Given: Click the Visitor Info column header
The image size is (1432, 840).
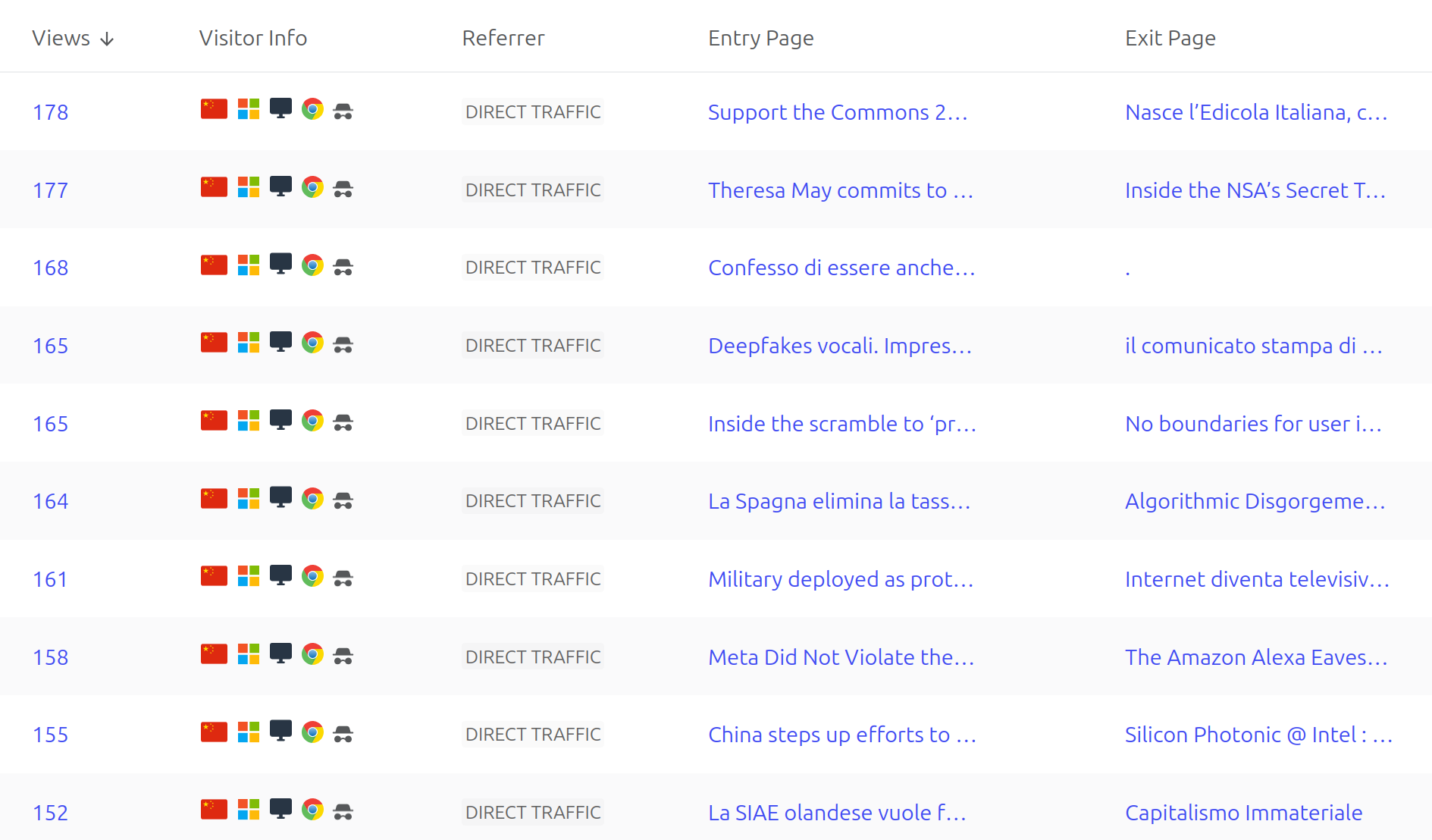Looking at the screenshot, I should [252, 38].
